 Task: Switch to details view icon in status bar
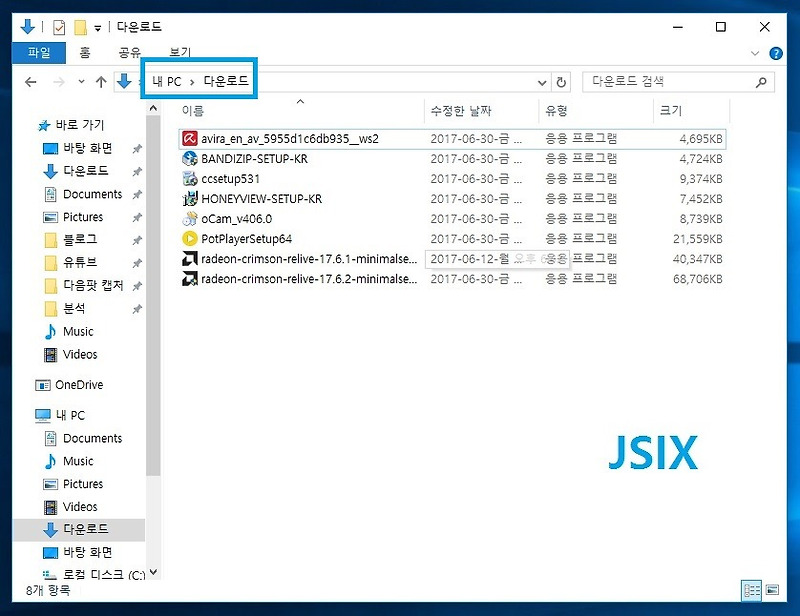752,590
